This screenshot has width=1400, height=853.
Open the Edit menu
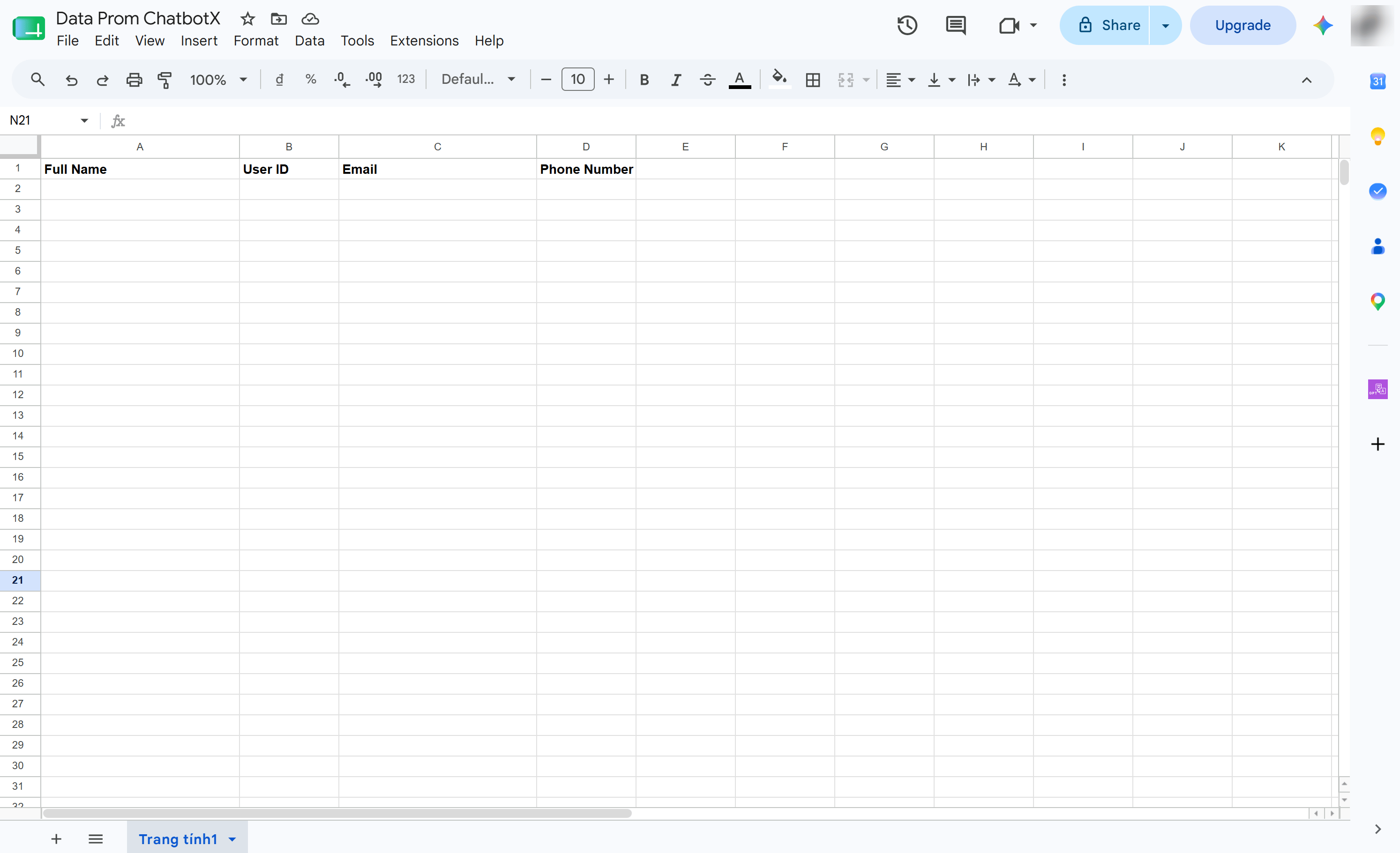(106, 41)
